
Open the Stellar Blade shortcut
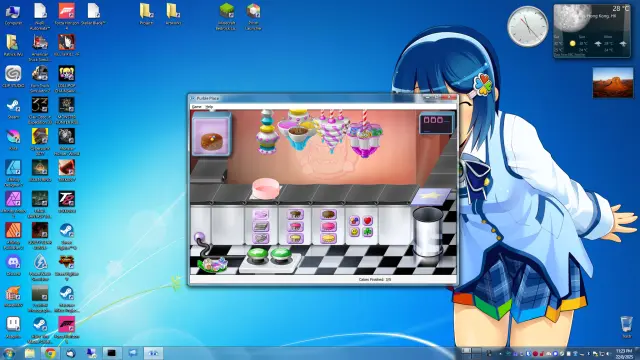click(x=93, y=15)
